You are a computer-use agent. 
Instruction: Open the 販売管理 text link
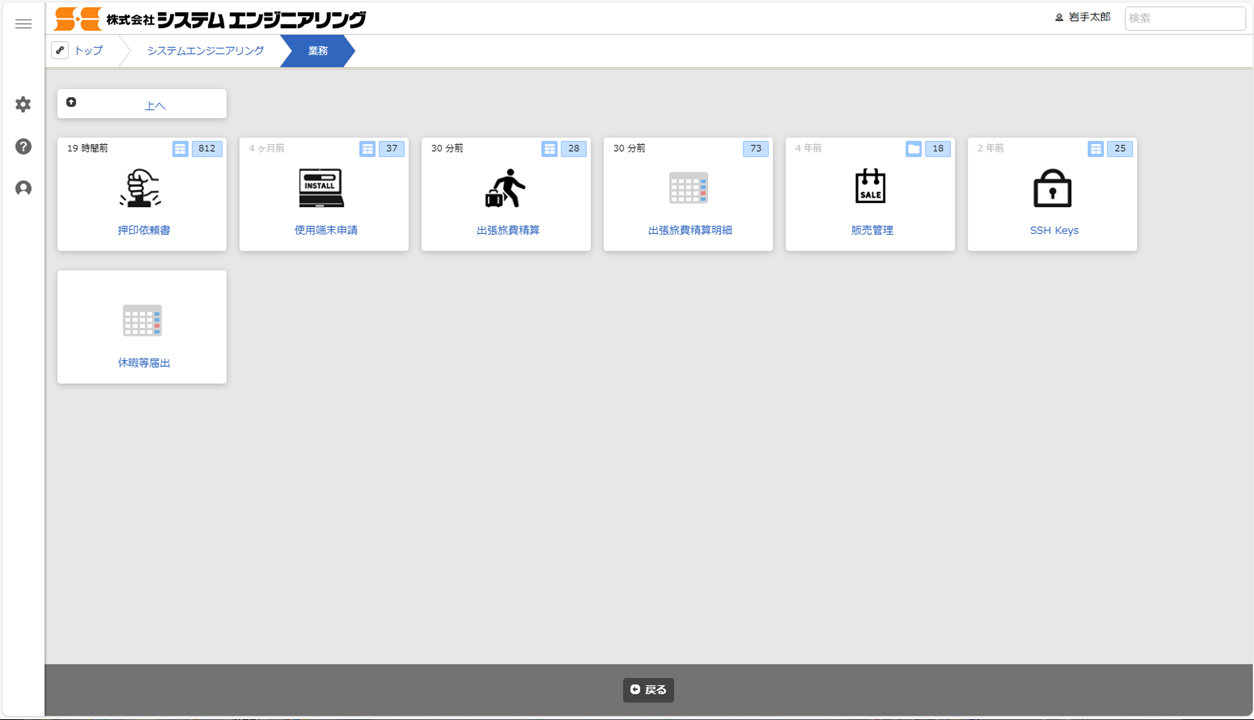[x=871, y=230]
